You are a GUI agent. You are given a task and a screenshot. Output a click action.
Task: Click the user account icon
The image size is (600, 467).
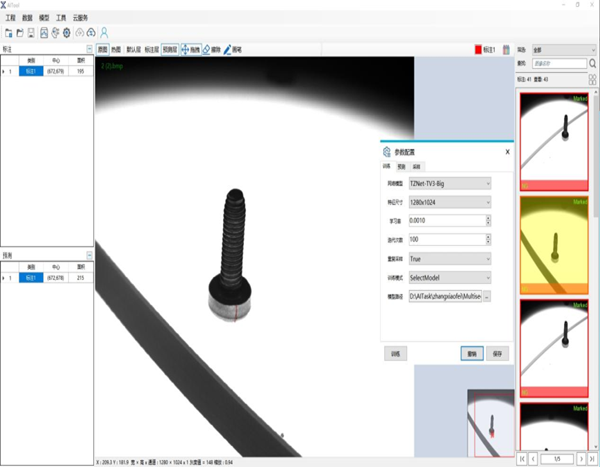click(104, 32)
